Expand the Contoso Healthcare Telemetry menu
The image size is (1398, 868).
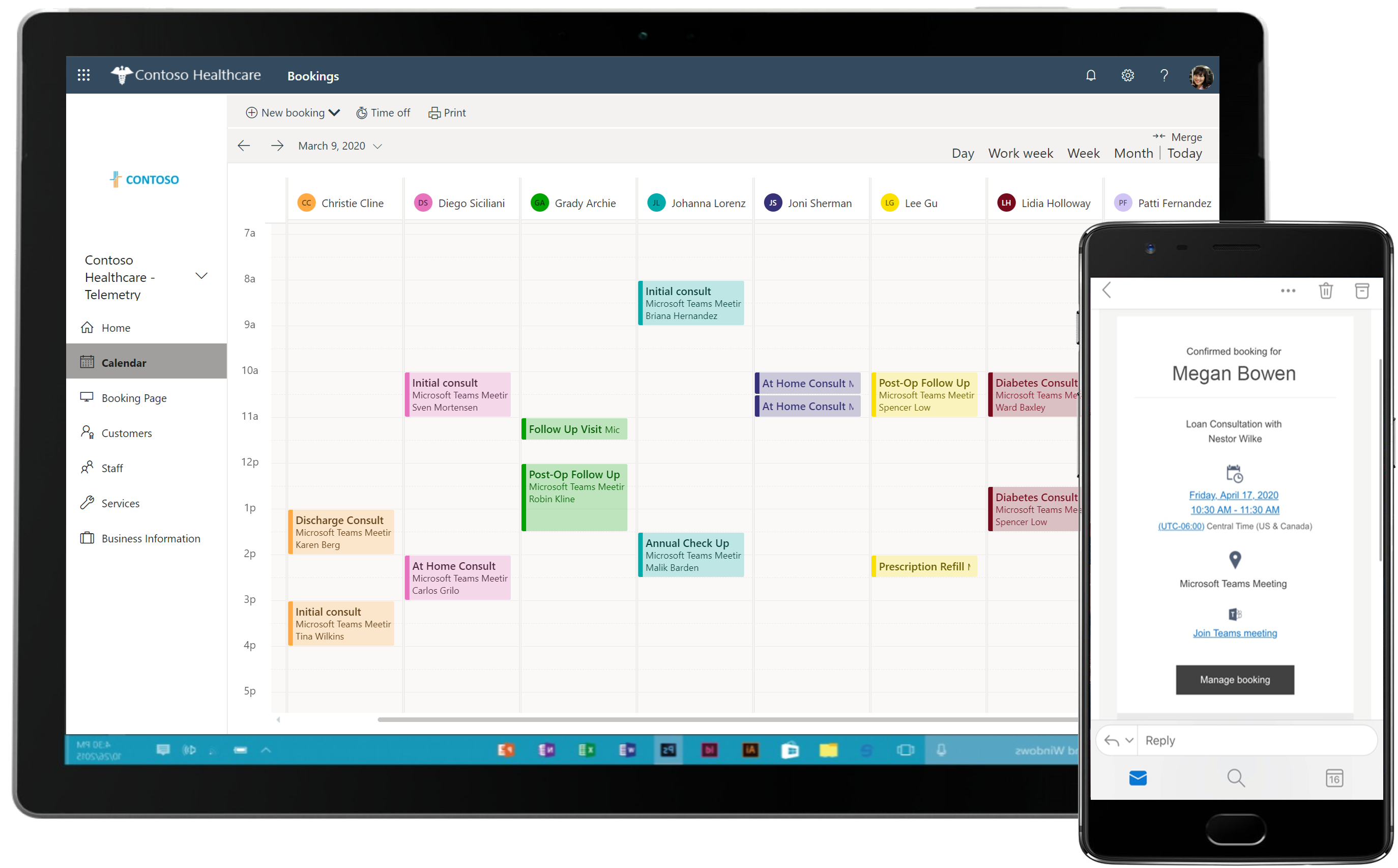coord(201,275)
